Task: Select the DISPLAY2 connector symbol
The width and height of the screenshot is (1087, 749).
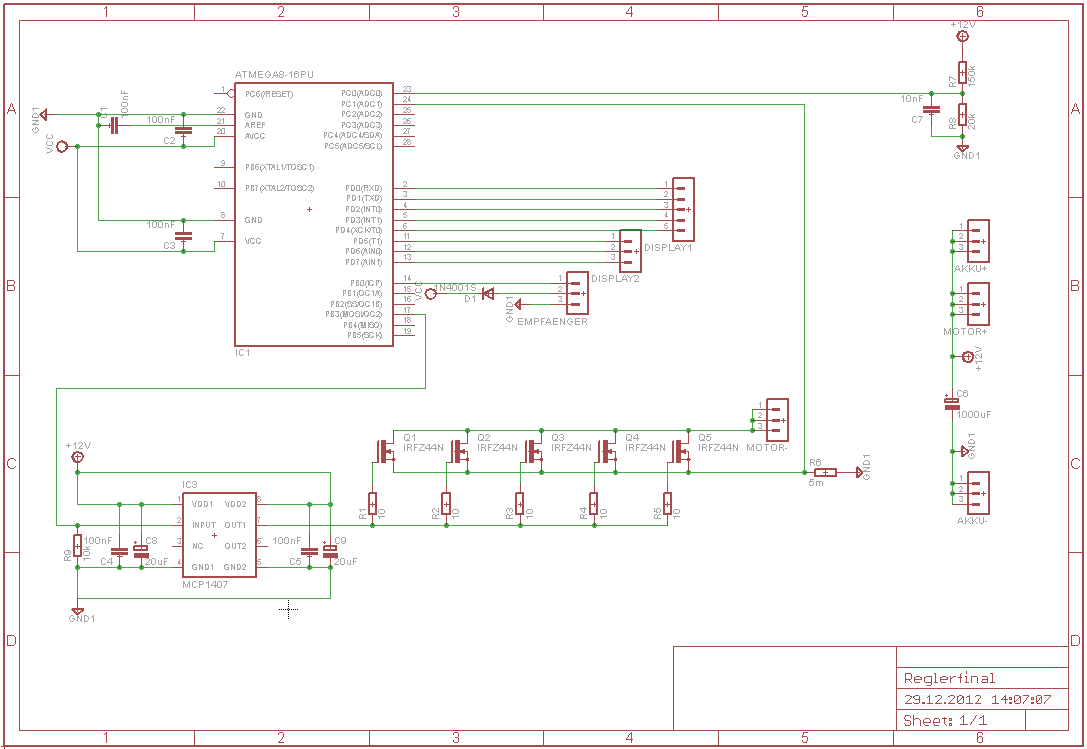Action: click(630, 251)
